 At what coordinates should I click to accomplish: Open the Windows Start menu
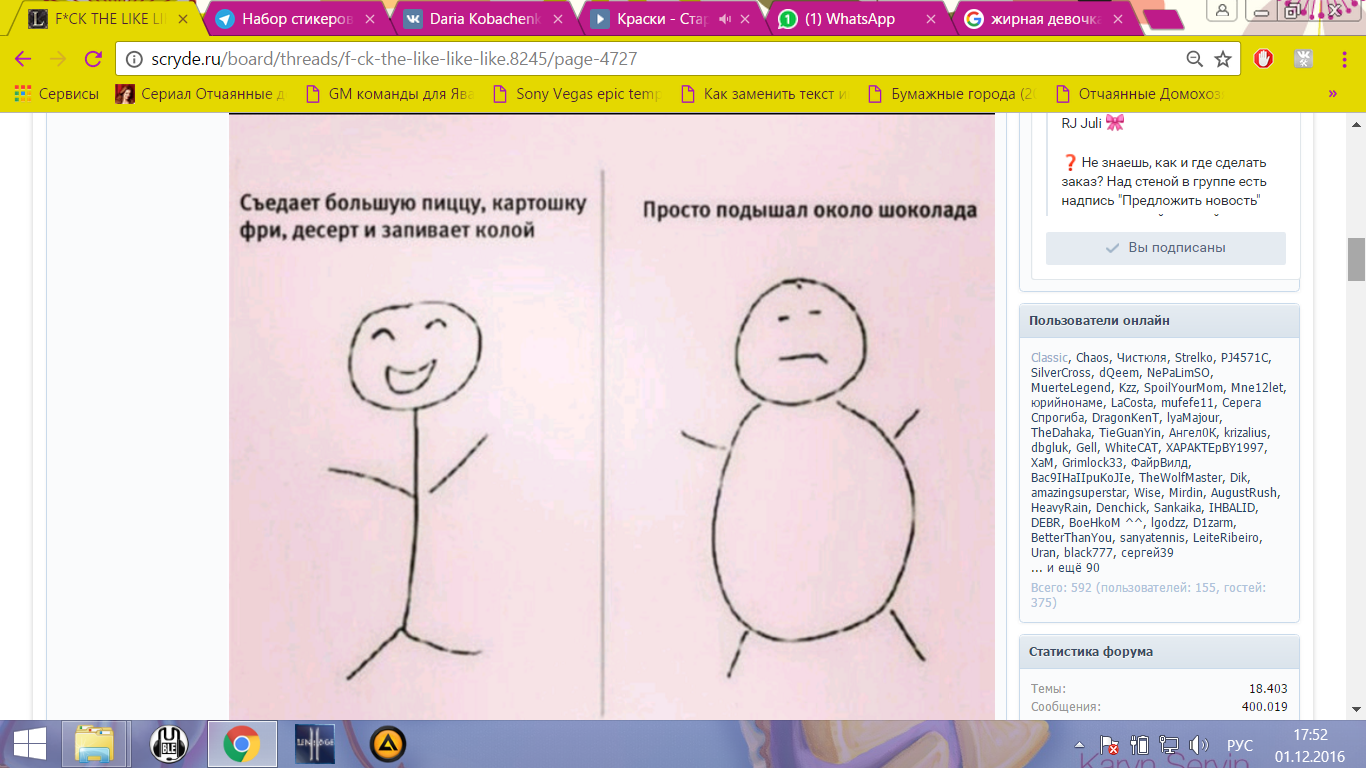pyautogui.click(x=28, y=744)
